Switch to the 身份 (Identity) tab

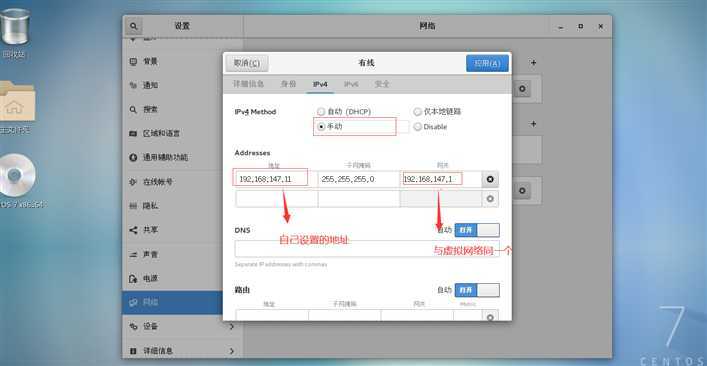(x=288, y=84)
